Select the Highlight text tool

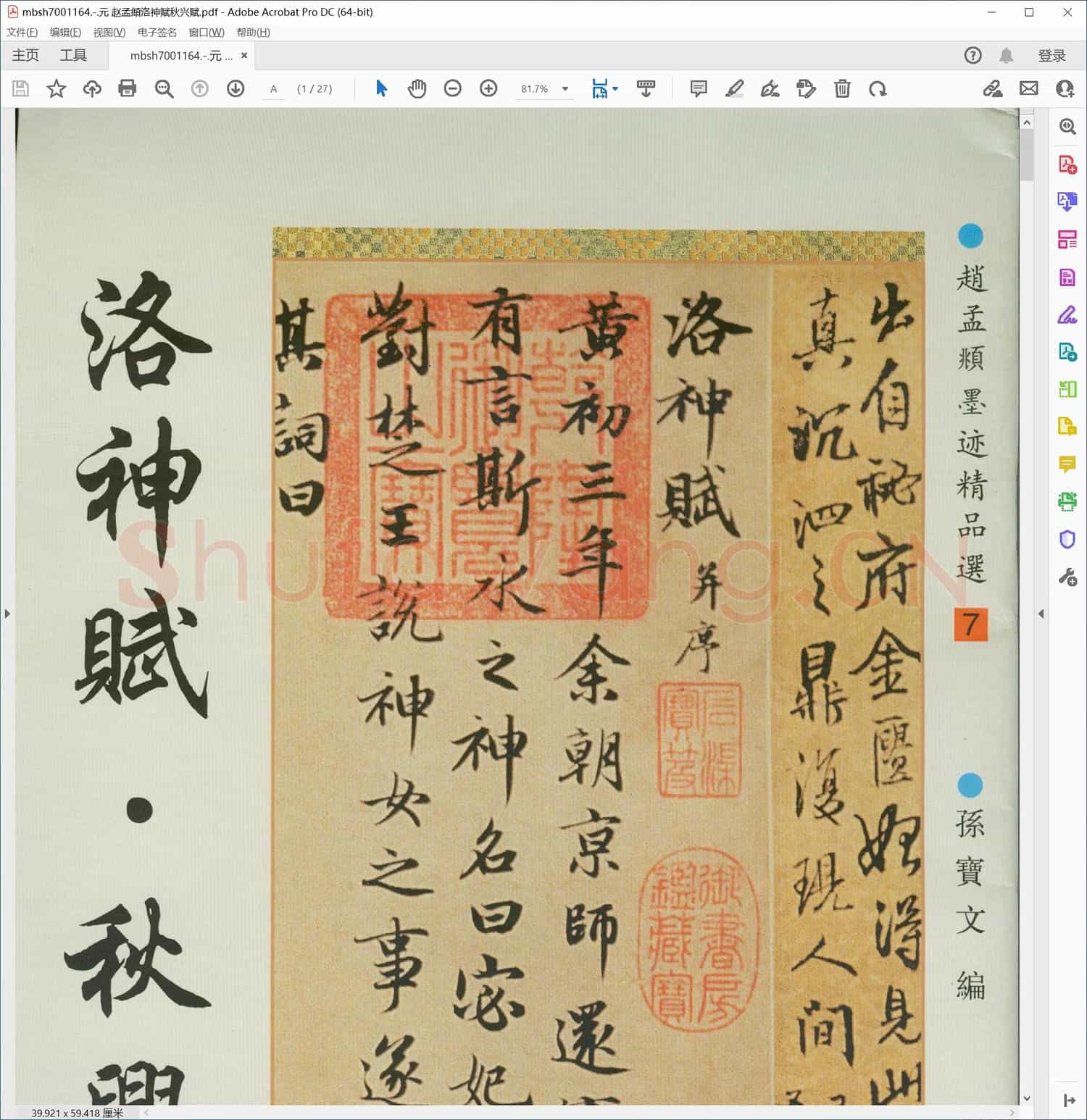734,88
